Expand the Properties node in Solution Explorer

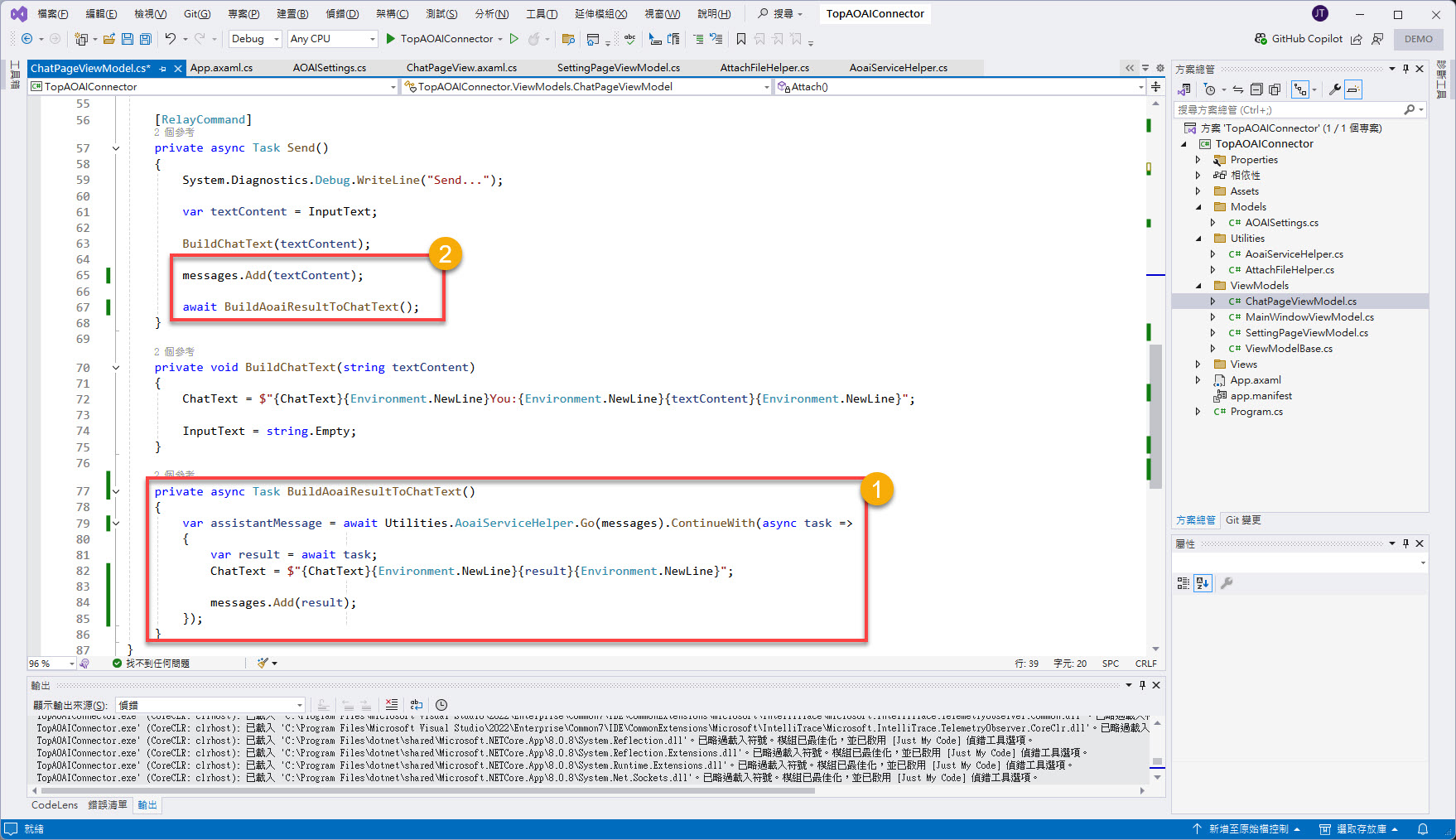(1198, 160)
